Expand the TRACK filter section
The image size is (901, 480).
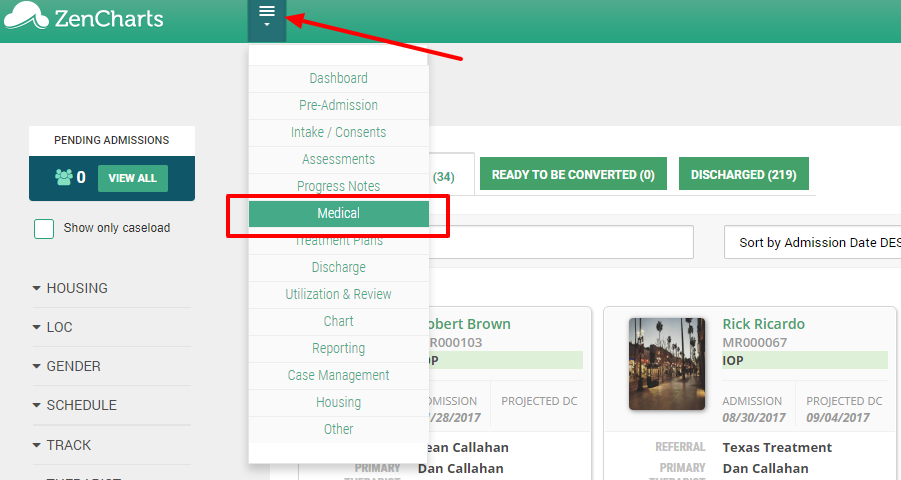tap(62, 445)
